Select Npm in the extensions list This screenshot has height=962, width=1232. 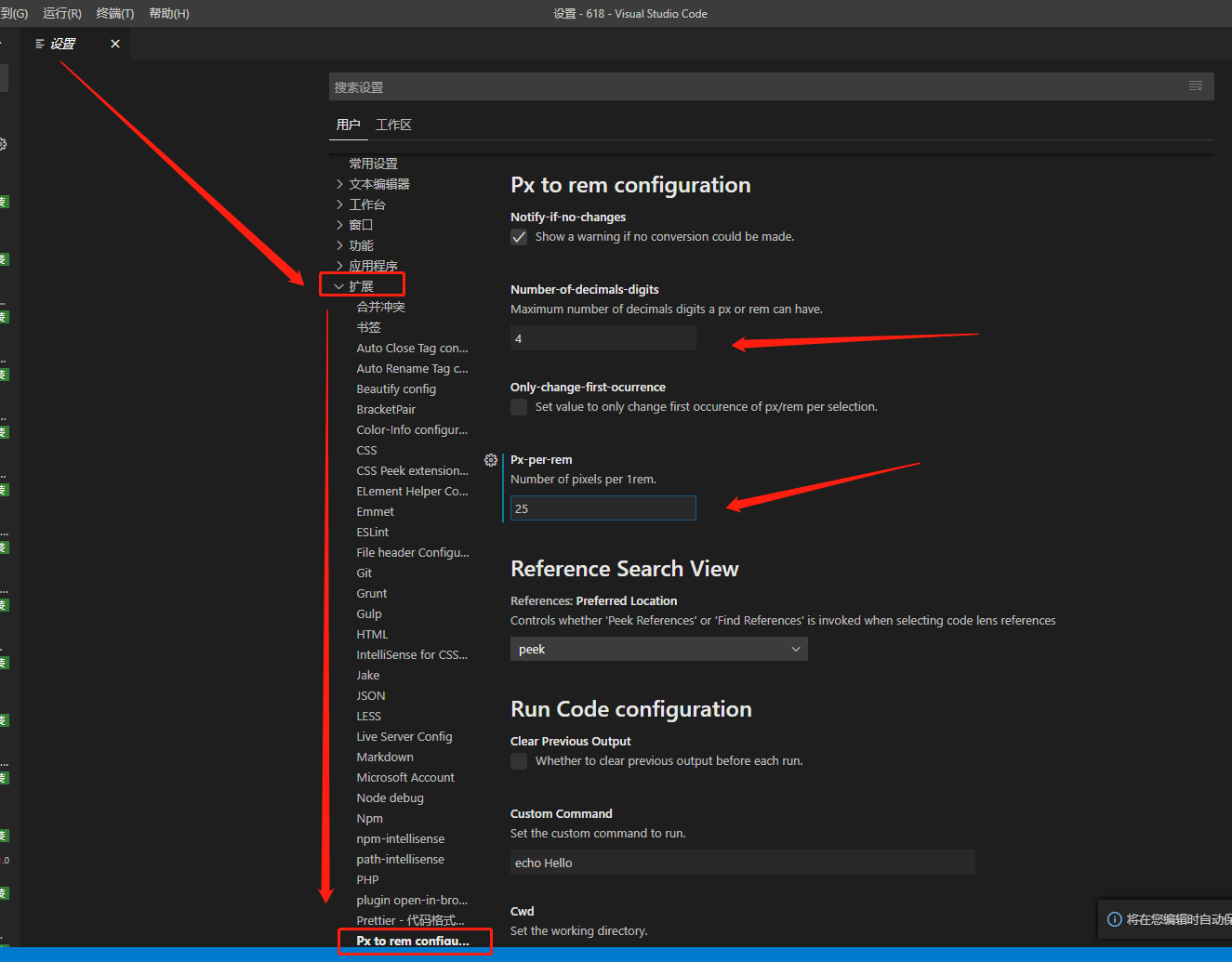369,818
